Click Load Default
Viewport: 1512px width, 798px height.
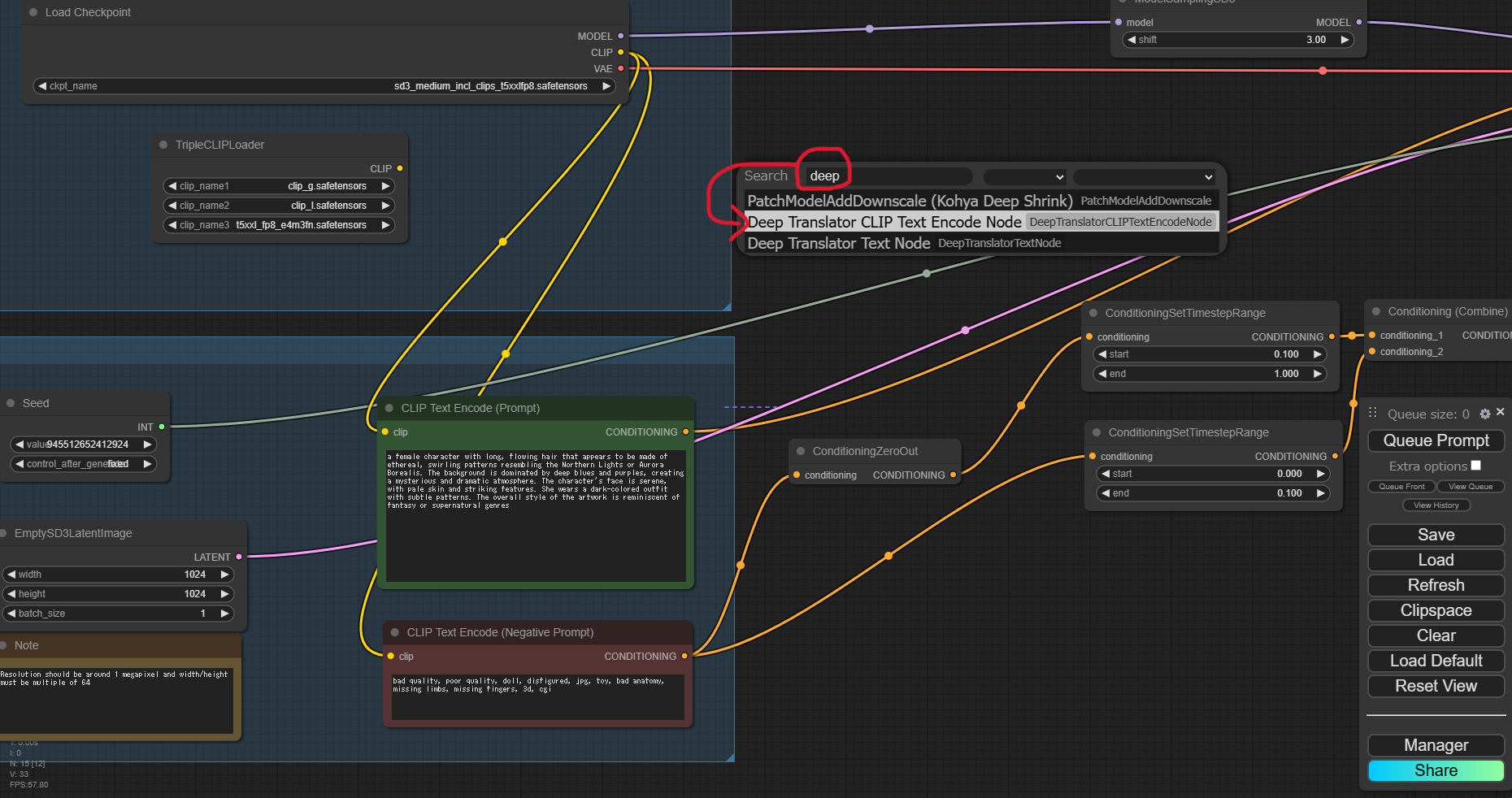pyautogui.click(x=1436, y=661)
